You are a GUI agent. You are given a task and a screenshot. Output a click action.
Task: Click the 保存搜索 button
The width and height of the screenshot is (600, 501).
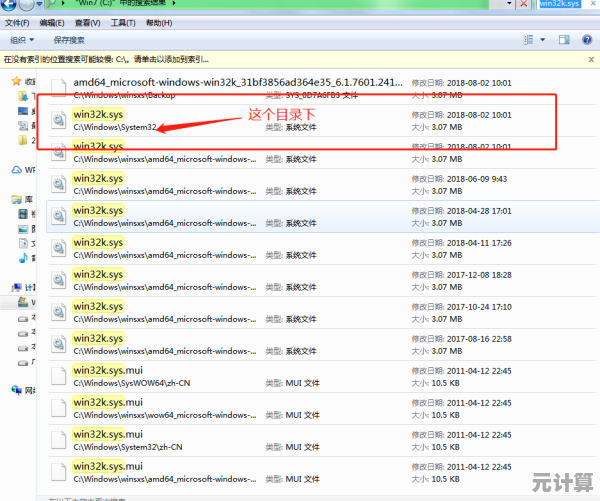pyautogui.click(x=68, y=40)
